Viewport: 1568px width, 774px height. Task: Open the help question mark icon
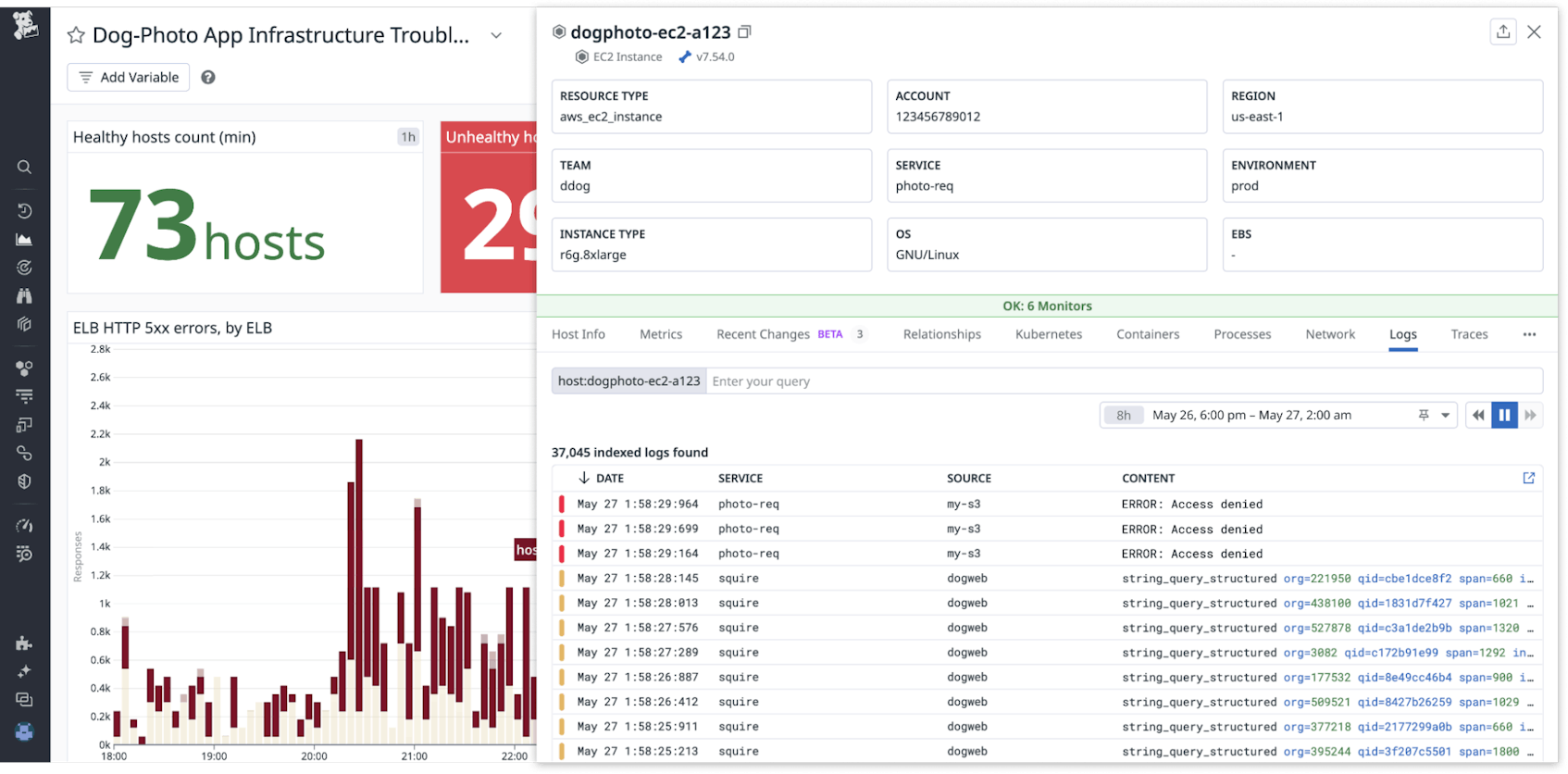pos(208,78)
